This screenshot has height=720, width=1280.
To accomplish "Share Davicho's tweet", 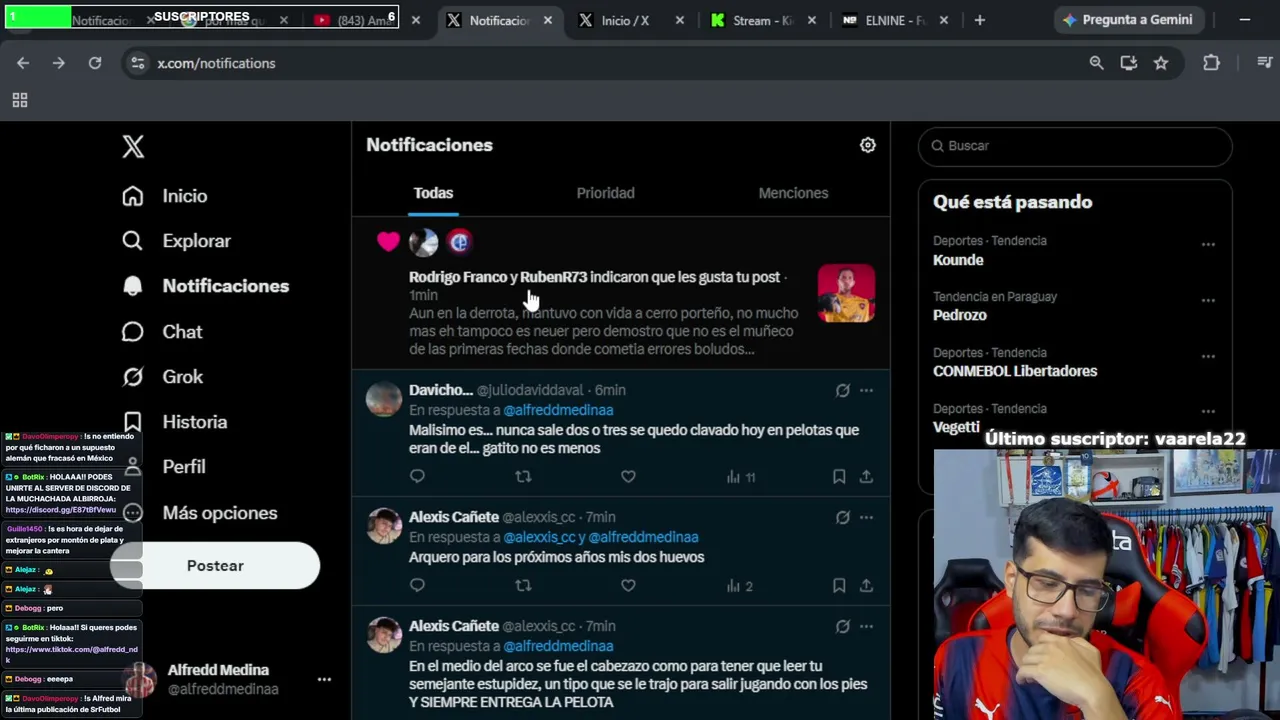I will point(866,477).
